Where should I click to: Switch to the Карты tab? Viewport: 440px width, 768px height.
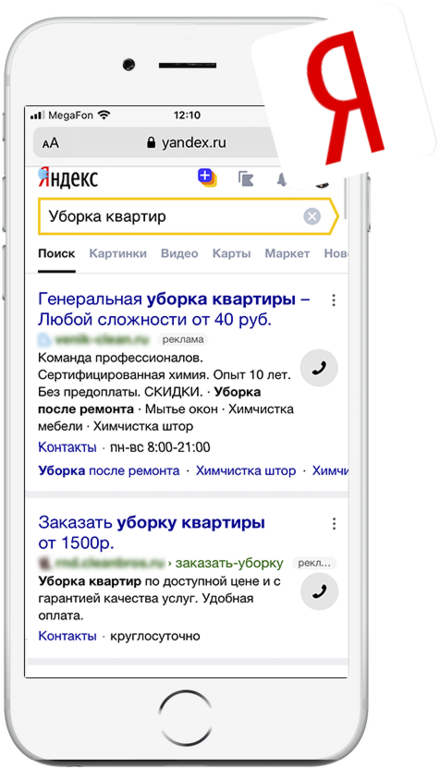(x=231, y=254)
